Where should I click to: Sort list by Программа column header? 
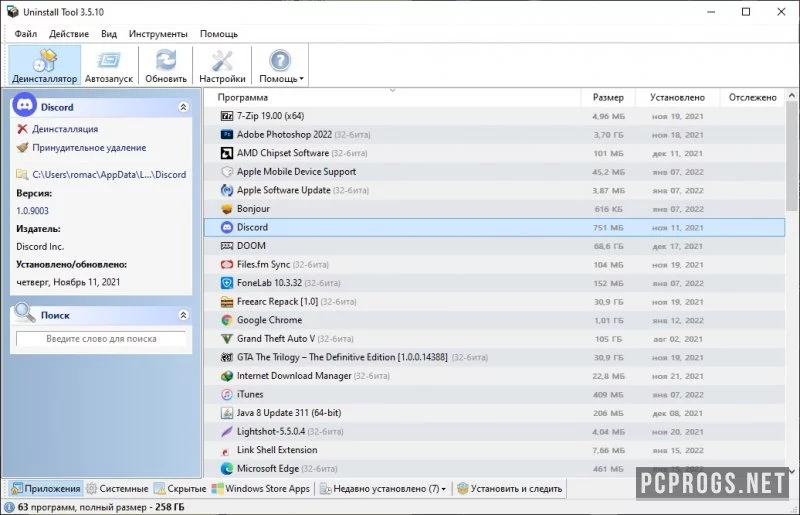[242, 97]
